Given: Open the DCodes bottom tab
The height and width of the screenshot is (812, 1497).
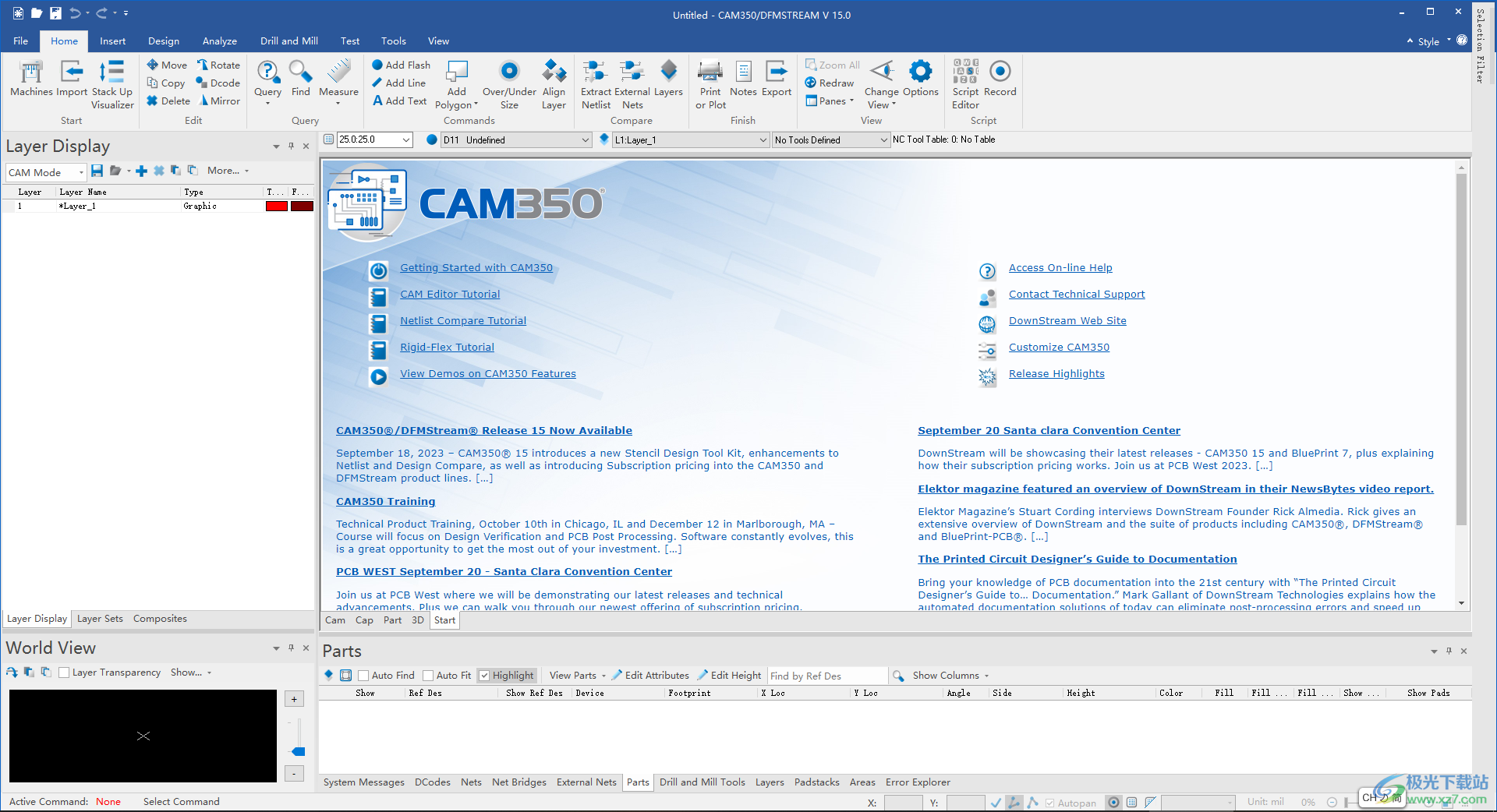Looking at the screenshot, I should tap(432, 782).
